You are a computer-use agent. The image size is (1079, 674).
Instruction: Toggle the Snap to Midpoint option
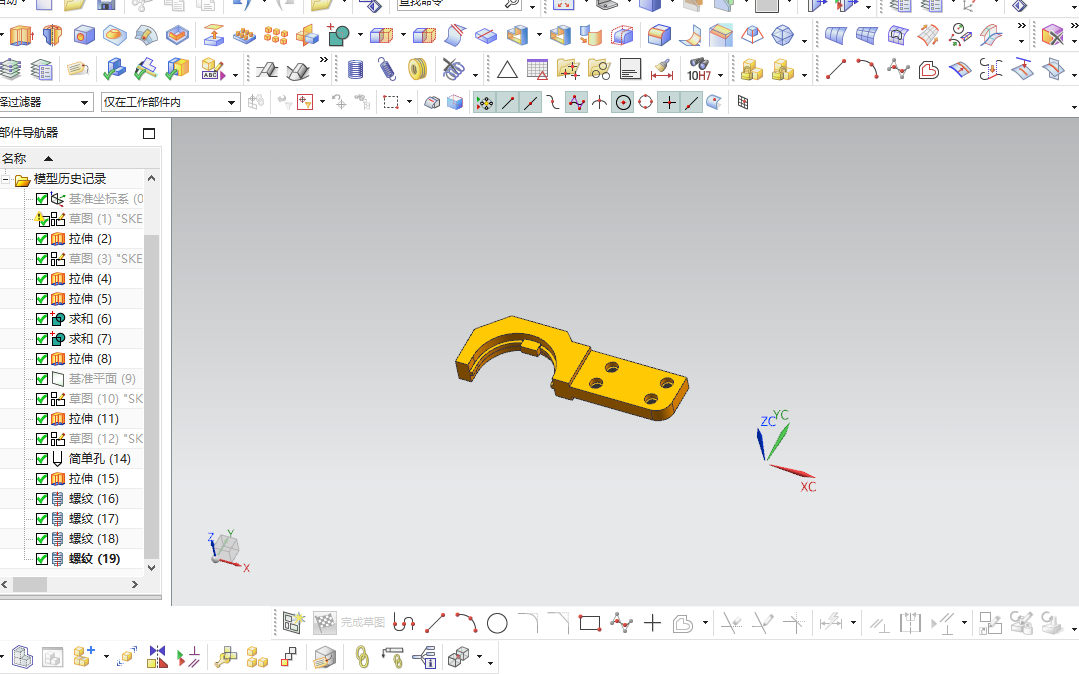point(531,103)
